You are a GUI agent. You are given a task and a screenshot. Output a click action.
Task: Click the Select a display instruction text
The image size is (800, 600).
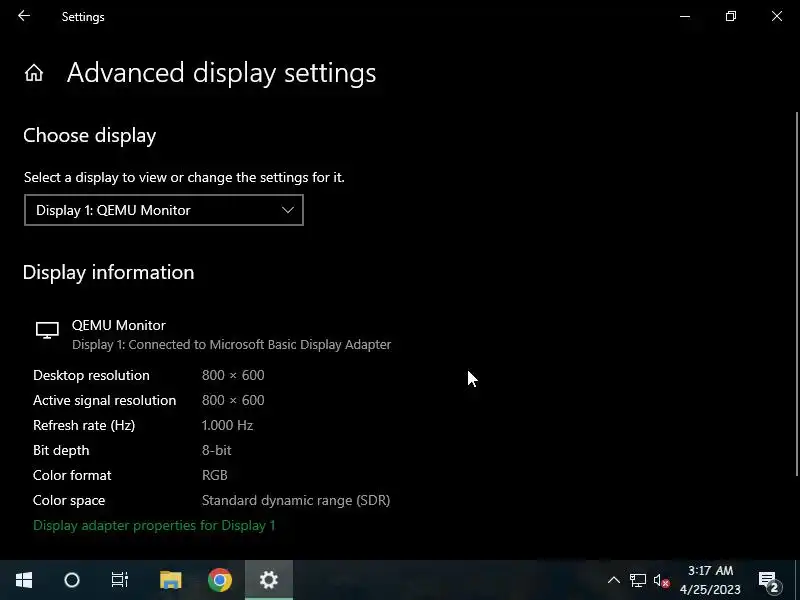tap(184, 178)
